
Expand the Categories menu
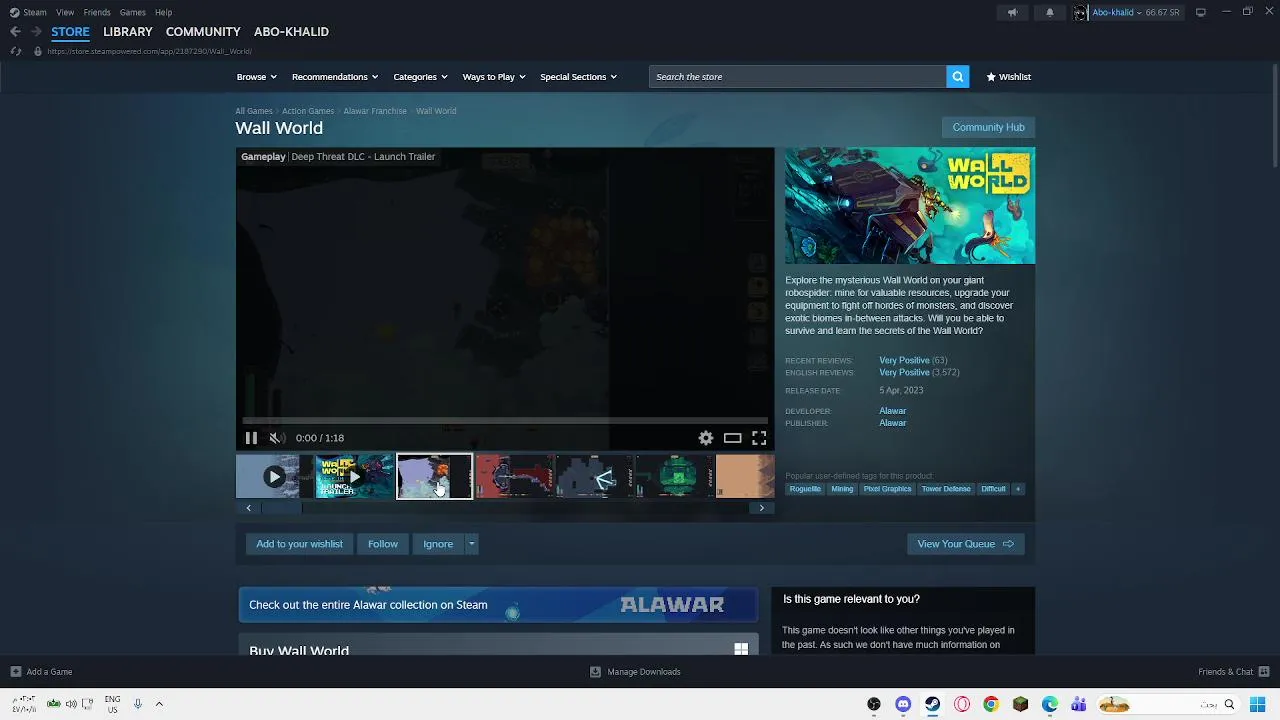(420, 77)
